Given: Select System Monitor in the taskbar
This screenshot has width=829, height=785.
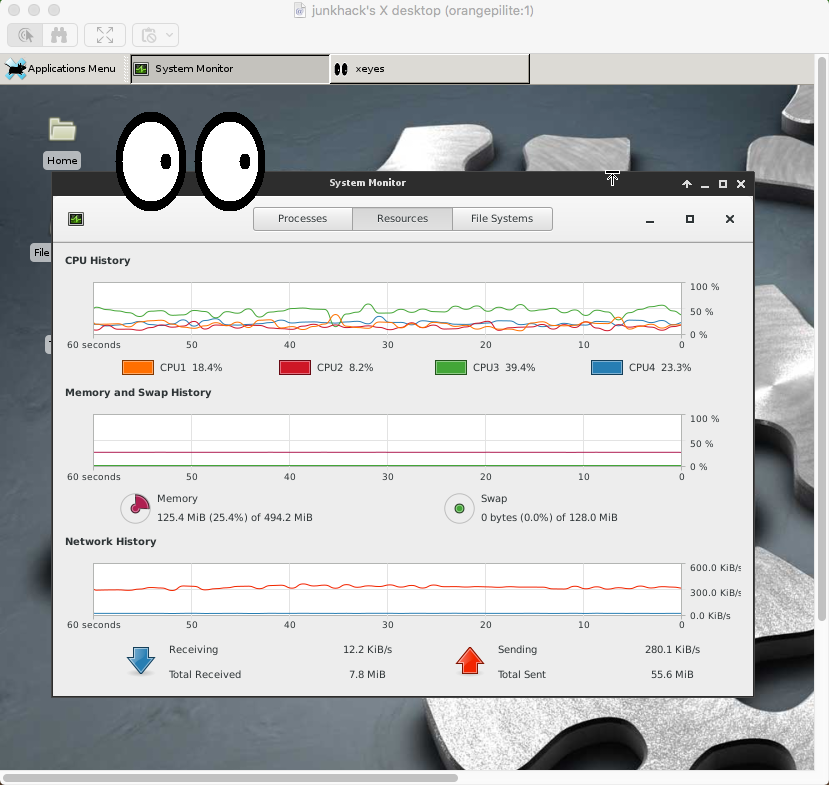Looking at the screenshot, I should (230, 69).
